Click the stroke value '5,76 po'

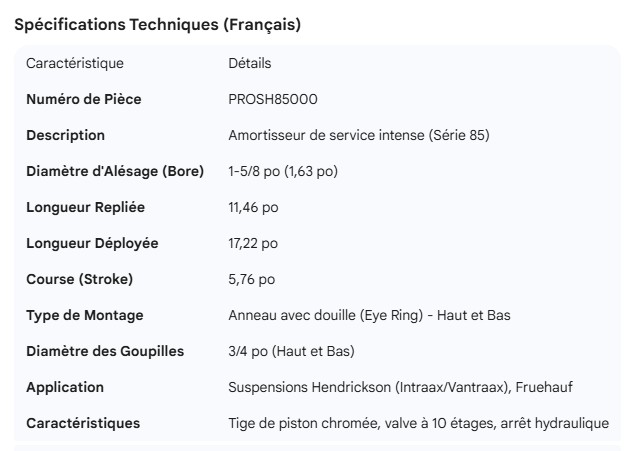(x=252, y=279)
